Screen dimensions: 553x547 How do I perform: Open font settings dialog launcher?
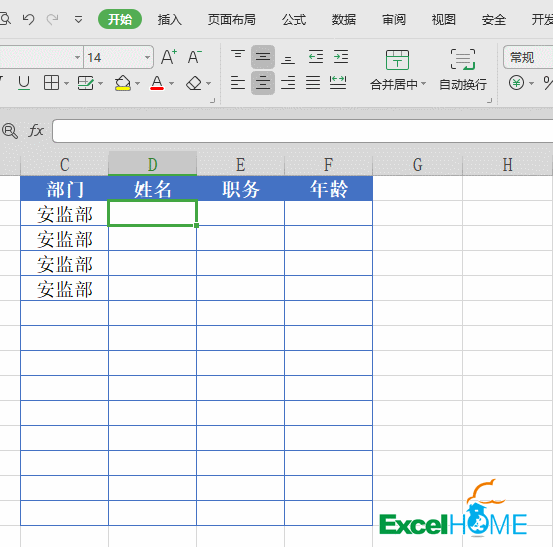click(x=212, y=101)
